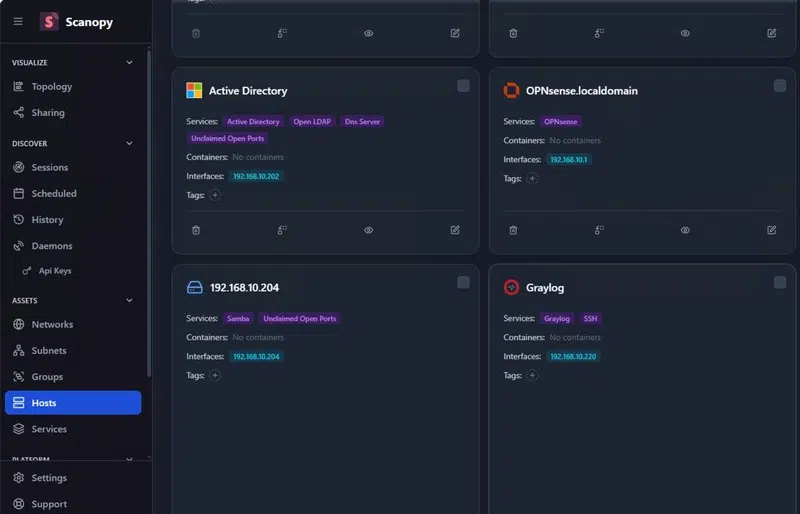800x514 pixels.
Task: Select the OPNsense.localdomain host checkbox
Action: (x=780, y=86)
